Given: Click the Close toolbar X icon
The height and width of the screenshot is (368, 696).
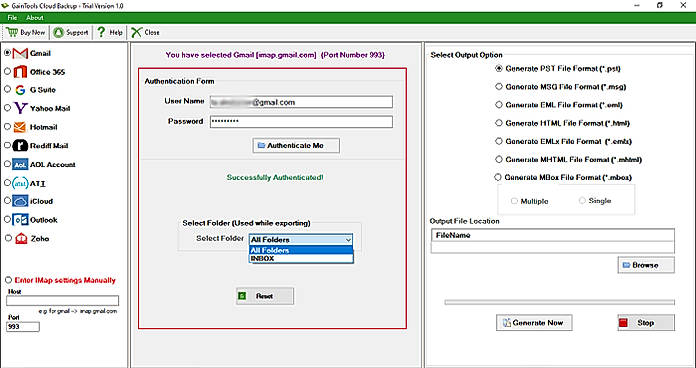Looking at the screenshot, I should pyautogui.click(x=136, y=32).
